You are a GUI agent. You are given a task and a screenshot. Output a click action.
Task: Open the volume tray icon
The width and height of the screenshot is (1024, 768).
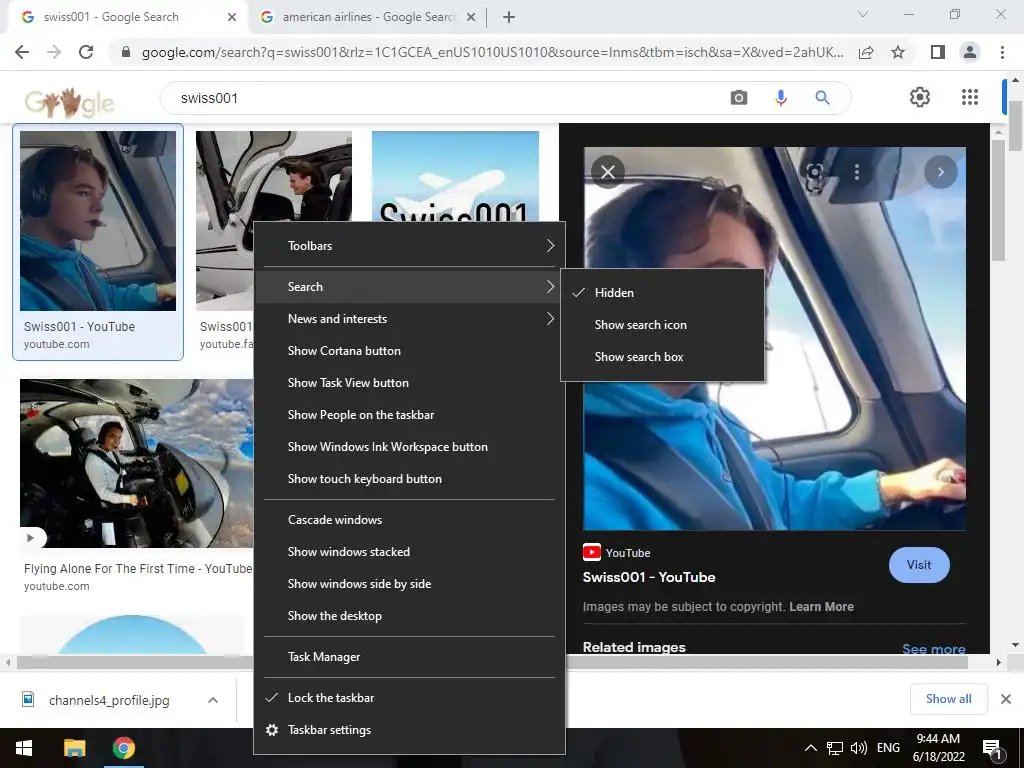(859, 748)
